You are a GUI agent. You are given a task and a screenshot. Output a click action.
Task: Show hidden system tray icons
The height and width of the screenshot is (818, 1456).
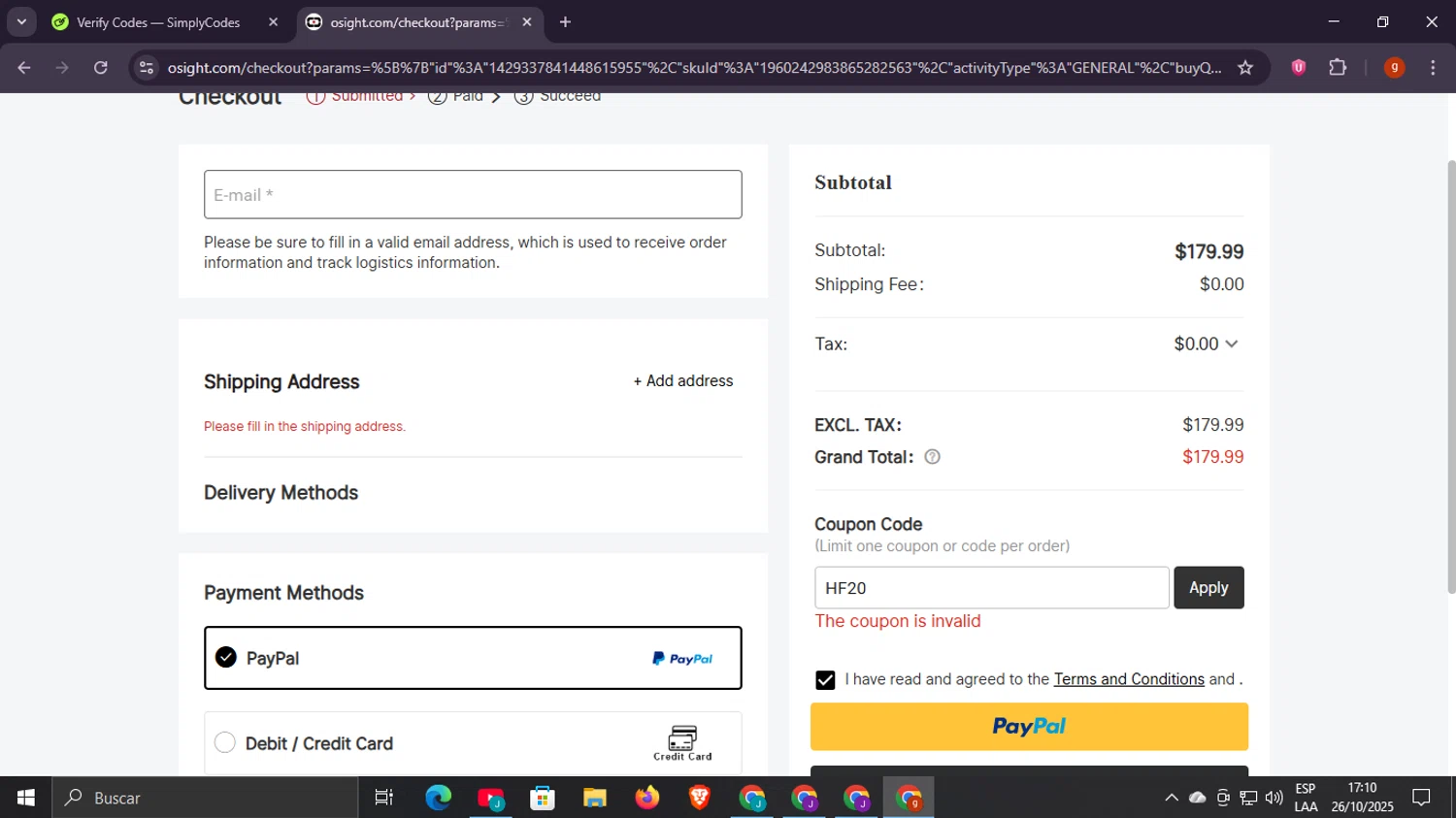coord(1172,798)
